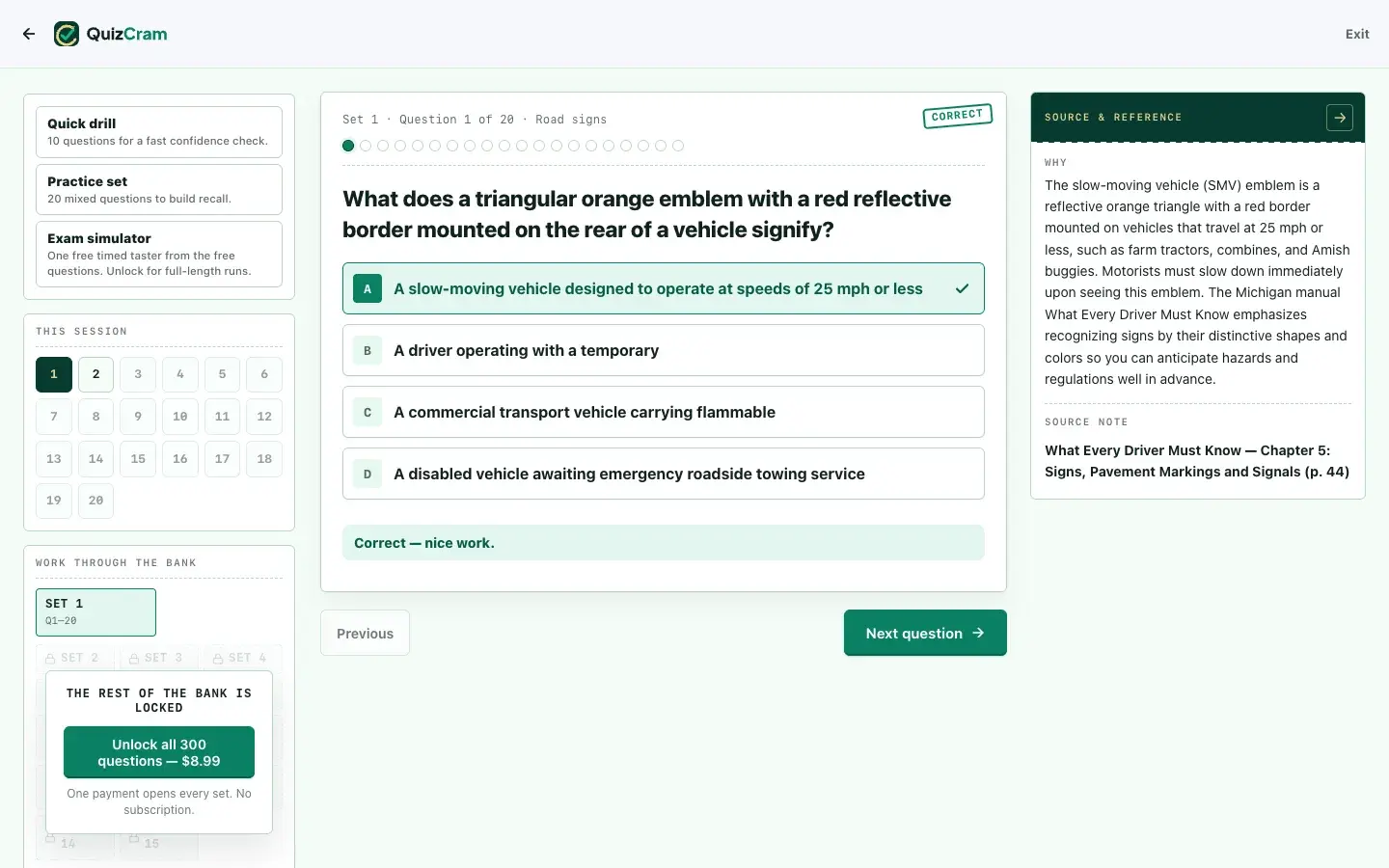
Task: Open the Exam simulator mode
Action: point(159,254)
